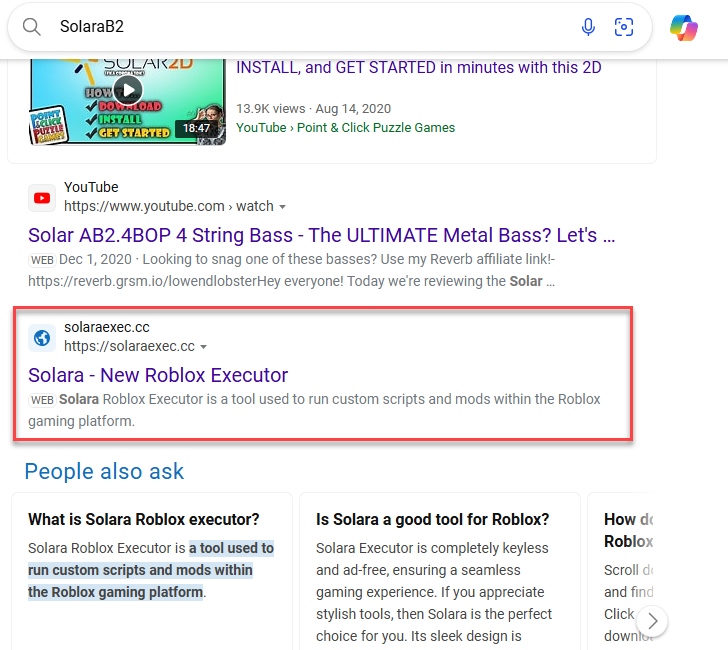Viewport: 728px width, 650px height.
Task: Click the solaraexec.cc globe favicon
Action: click(42, 337)
